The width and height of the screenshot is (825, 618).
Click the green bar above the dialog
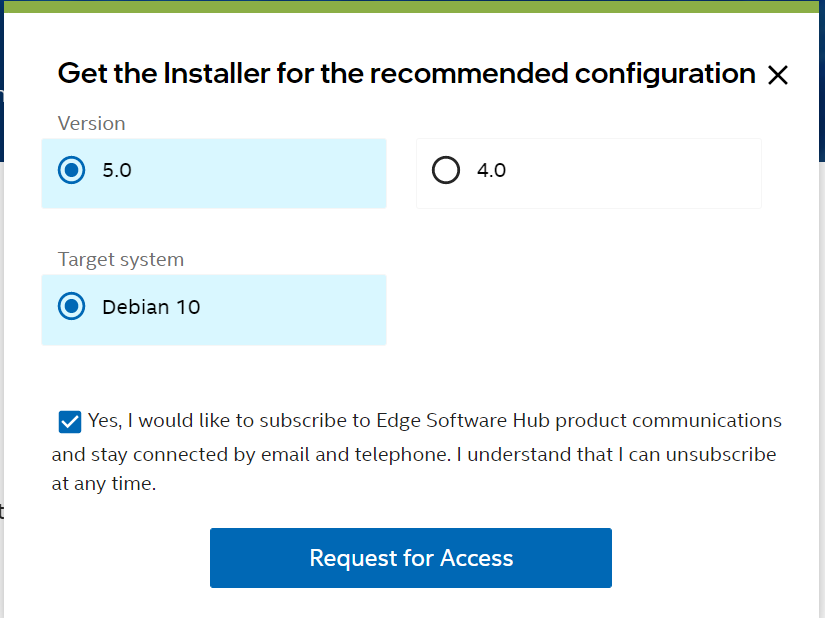tap(412, 6)
